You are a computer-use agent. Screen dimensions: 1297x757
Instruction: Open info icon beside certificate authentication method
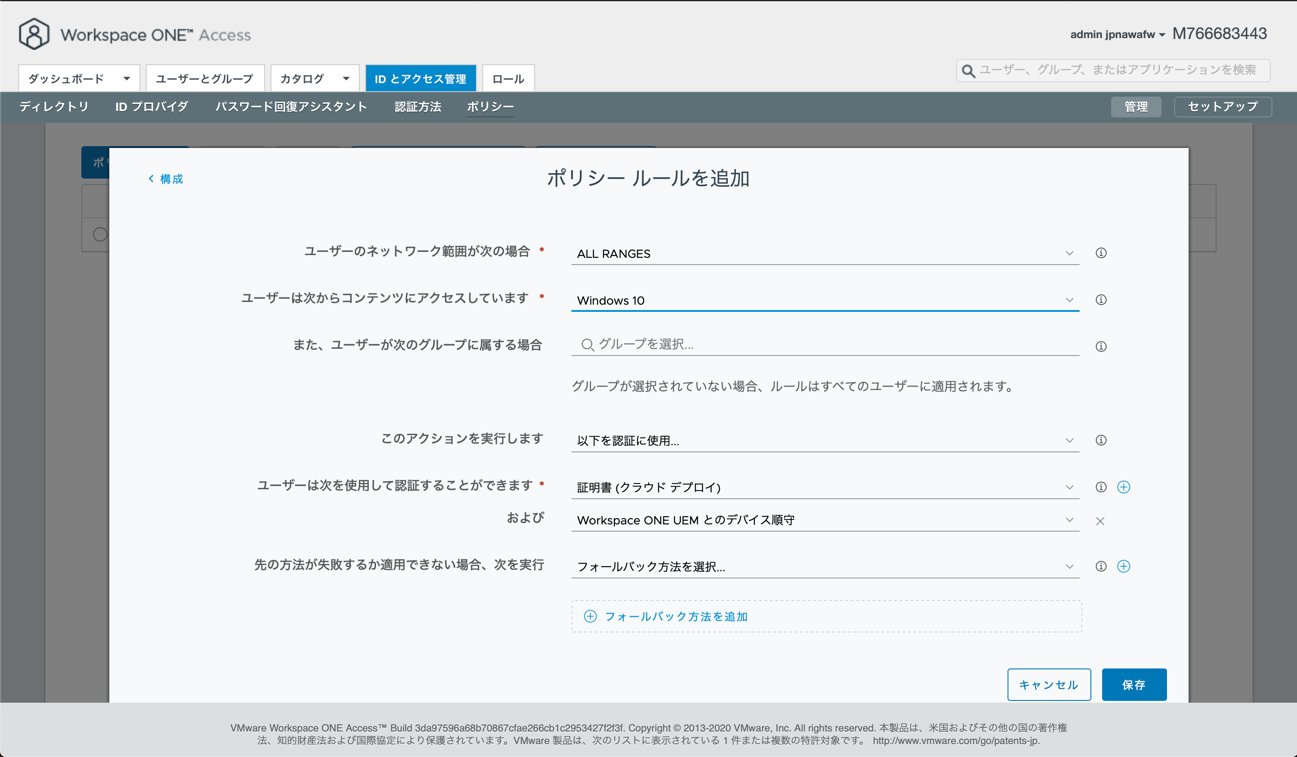pos(1101,487)
